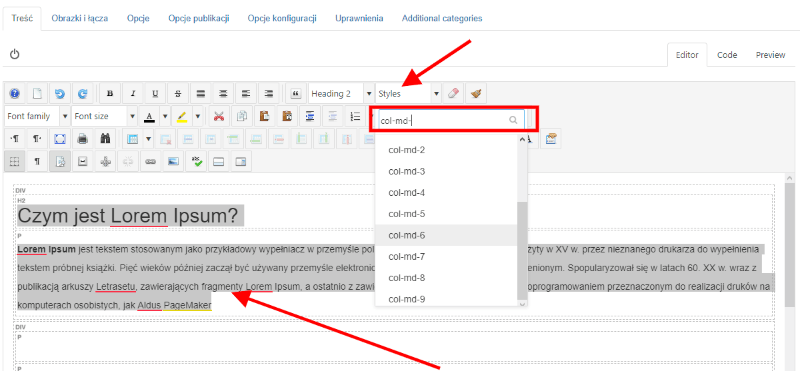Image resolution: width=800 pixels, height=371 pixels.
Task: Left-align the selected text
Action: [x=246, y=94]
